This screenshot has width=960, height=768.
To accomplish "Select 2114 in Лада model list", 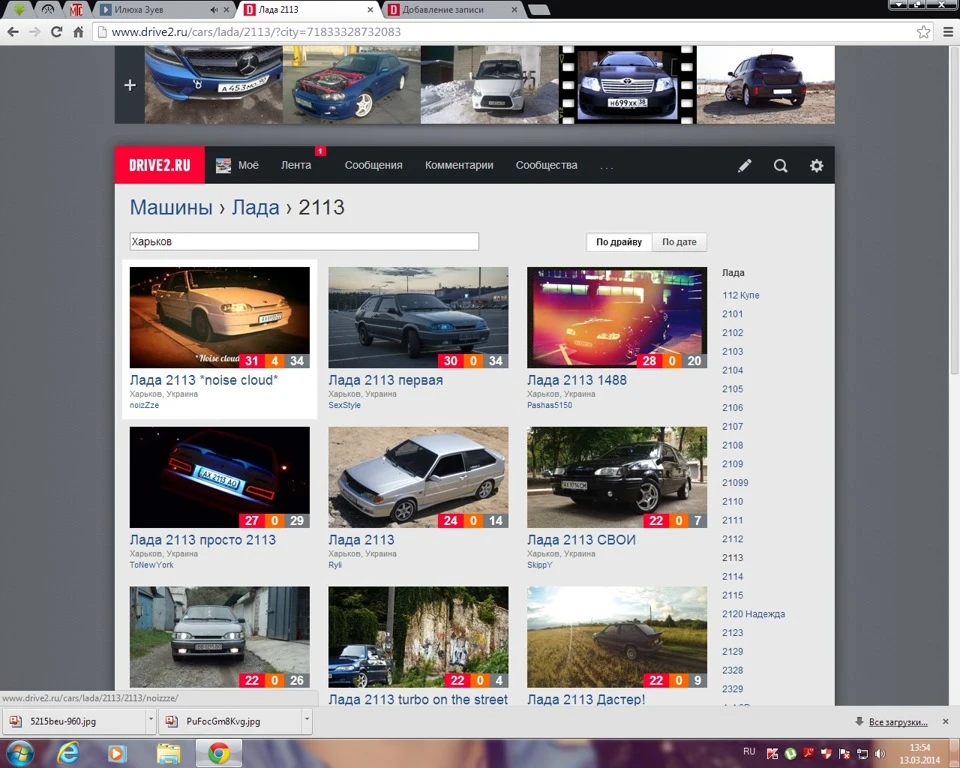I will coord(732,576).
